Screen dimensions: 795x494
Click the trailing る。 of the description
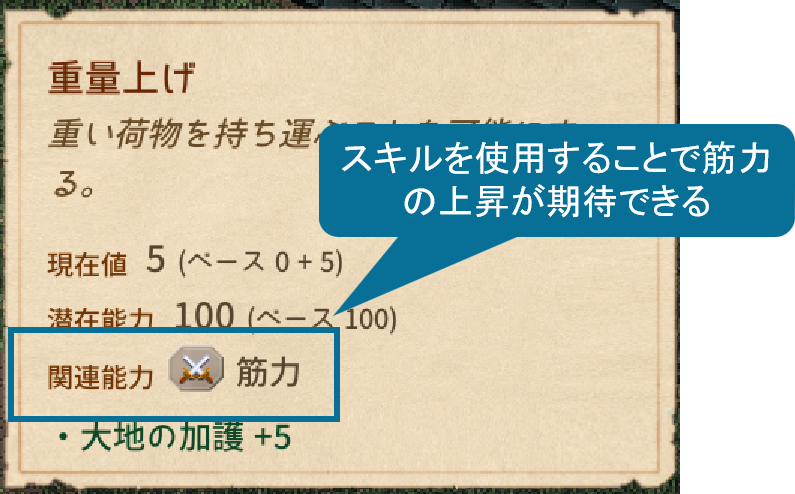74,185
